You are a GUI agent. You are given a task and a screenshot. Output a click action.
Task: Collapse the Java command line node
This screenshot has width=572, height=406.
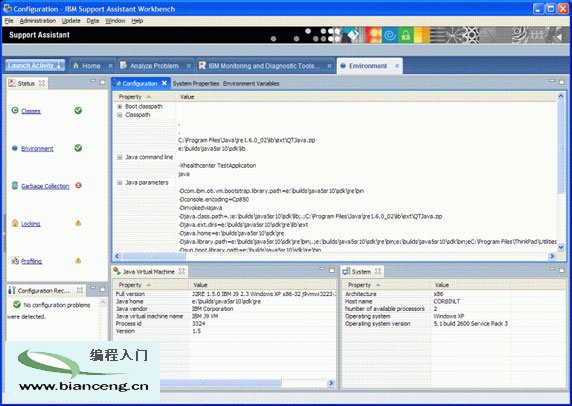click(x=120, y=157)
